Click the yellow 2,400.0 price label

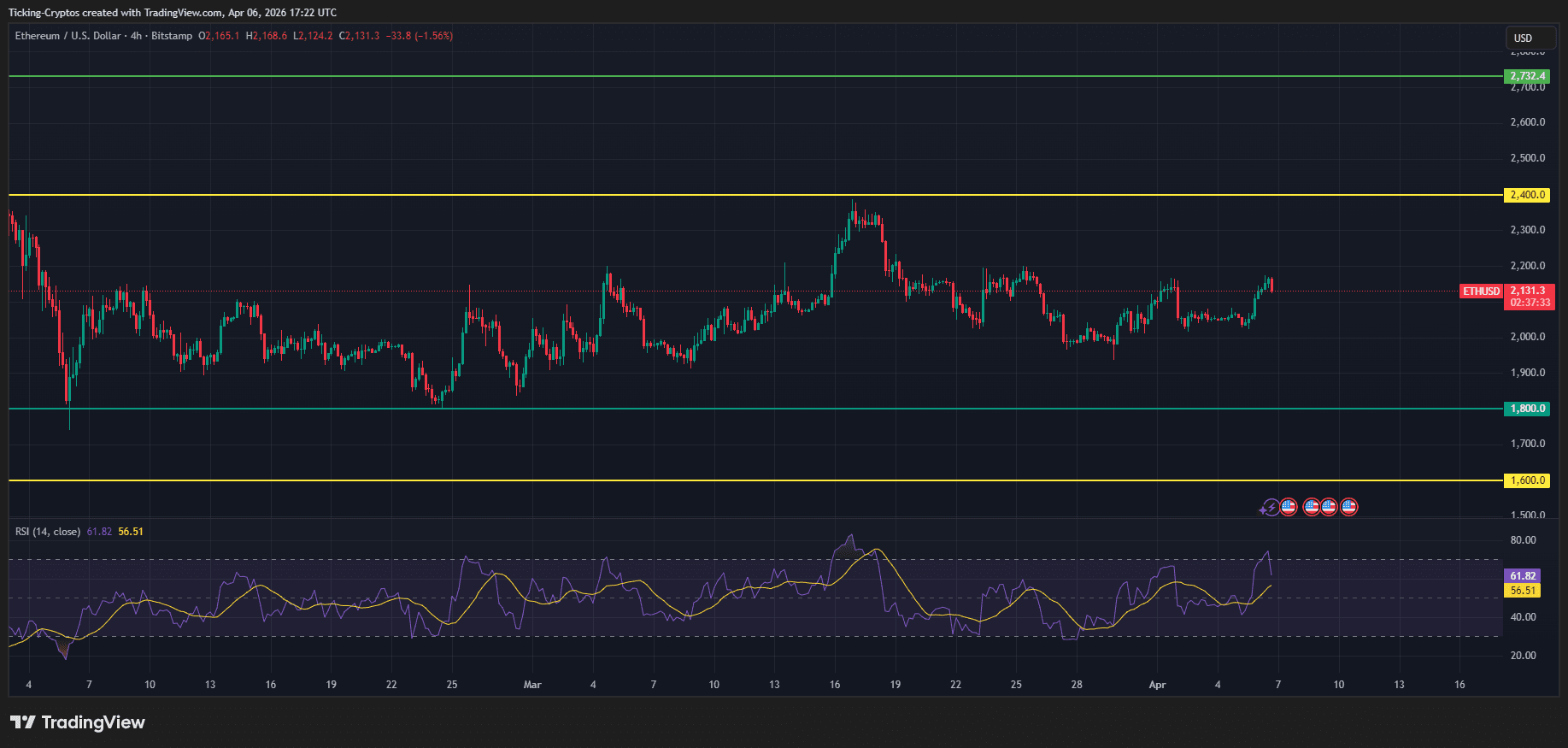click(1527, 195)
